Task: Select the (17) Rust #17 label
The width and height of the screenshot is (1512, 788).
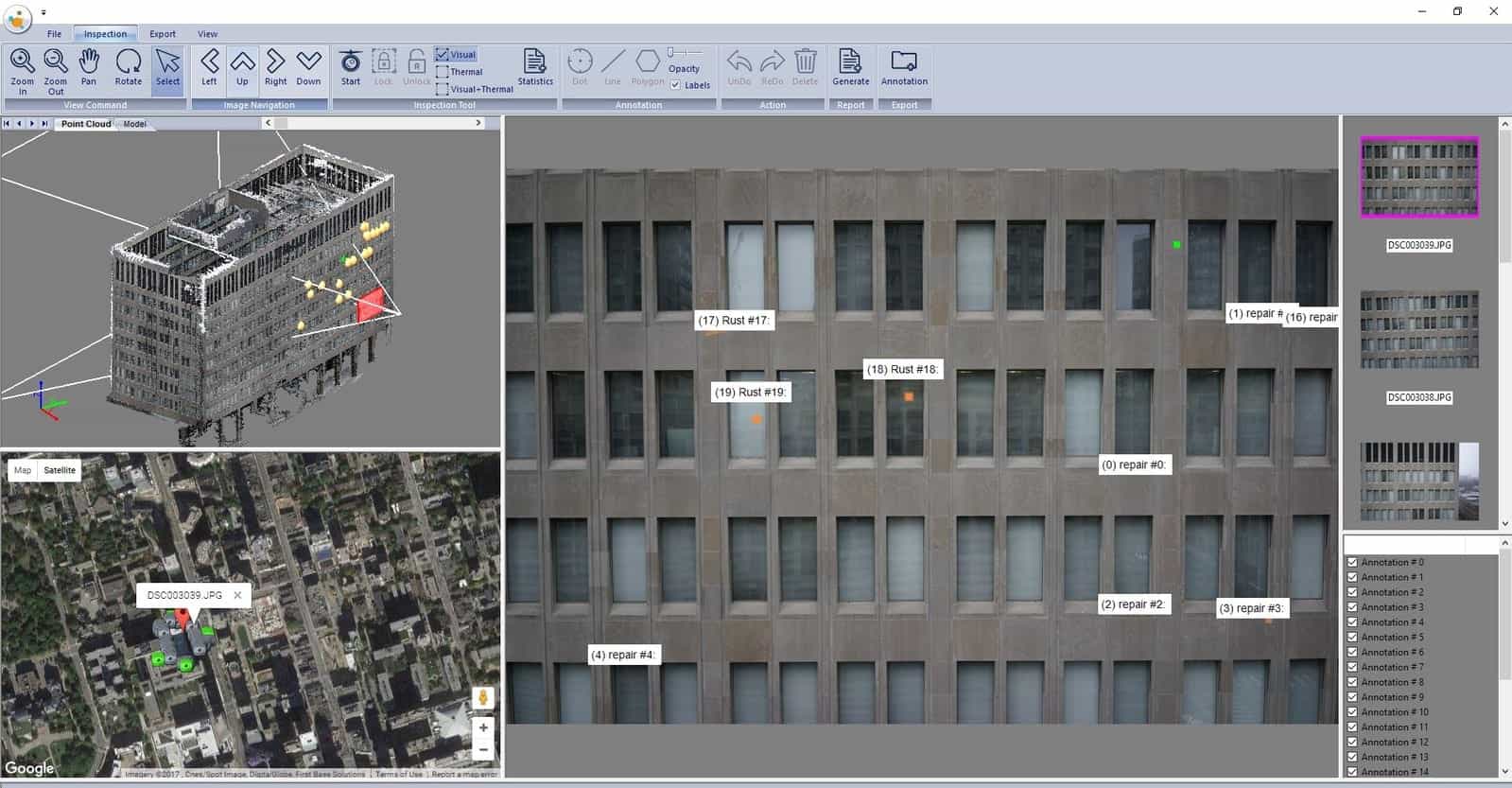Action: 734,321
